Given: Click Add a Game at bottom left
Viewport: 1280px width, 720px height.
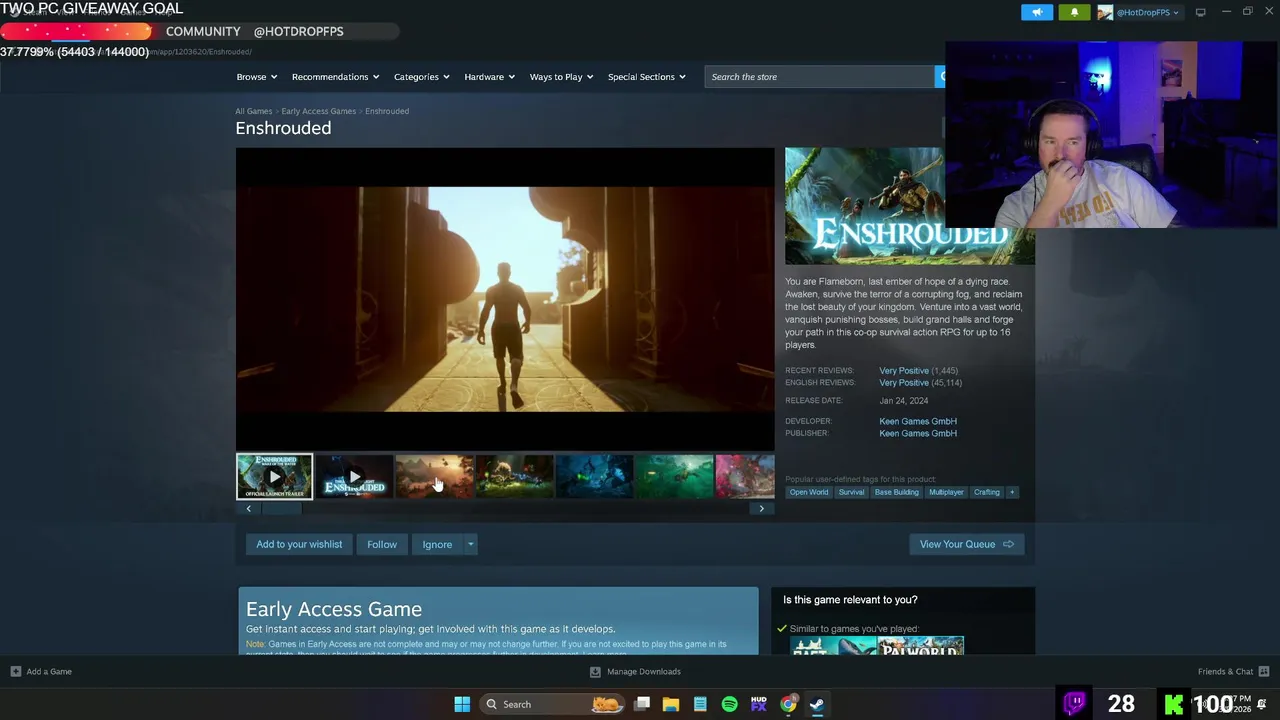Looking at the screenshot, I should [x=41, y=671].
